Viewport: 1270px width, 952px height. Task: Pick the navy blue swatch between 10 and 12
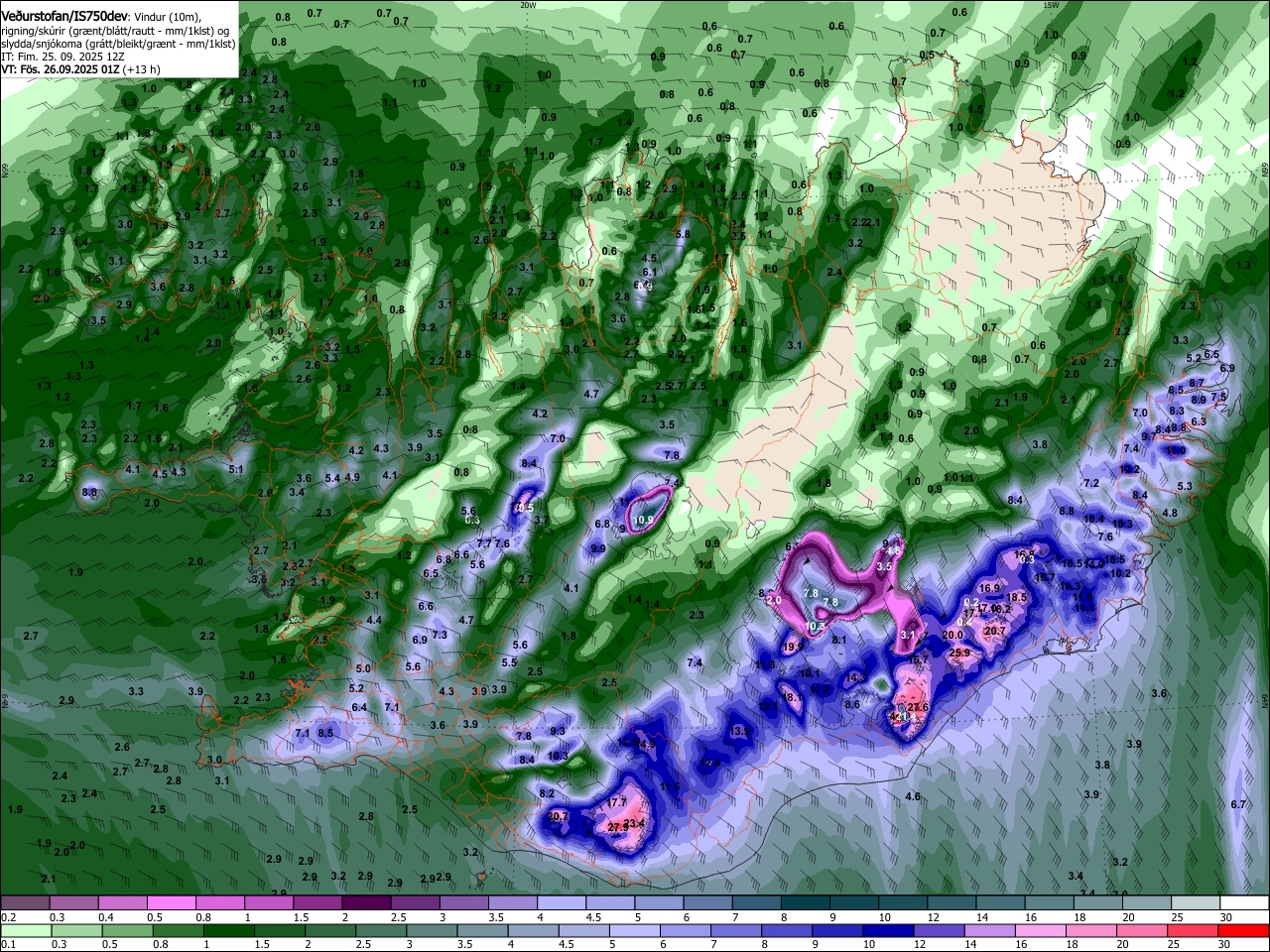889,931
